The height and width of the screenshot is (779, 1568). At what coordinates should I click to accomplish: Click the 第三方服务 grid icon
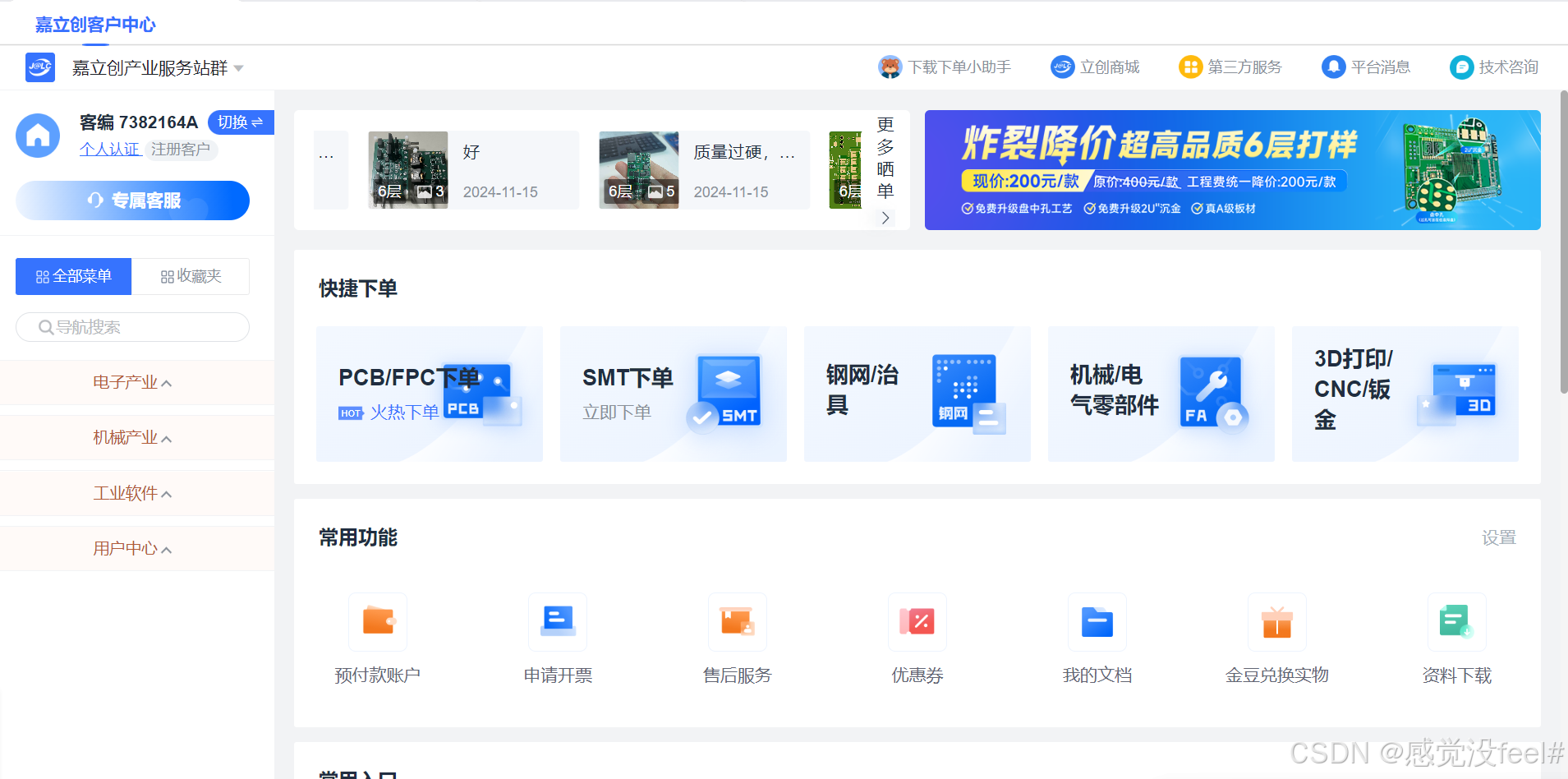[x=1190, y=67]
